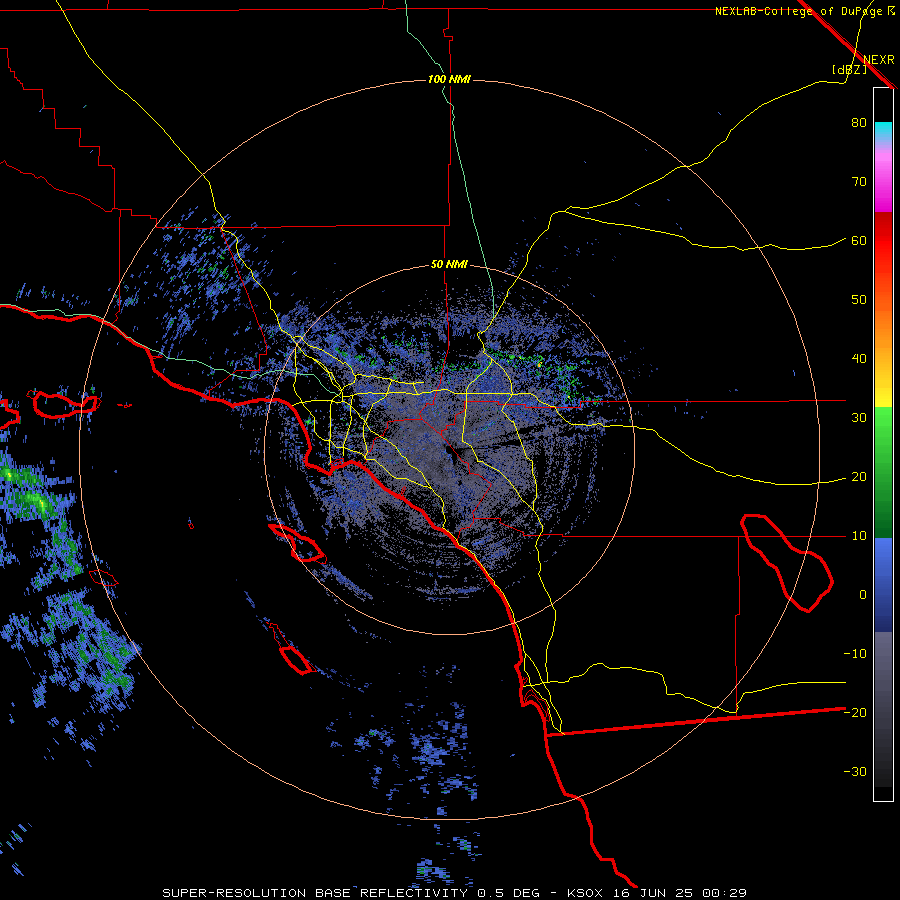The height and width of the screenshot is (900, 900).
Task: Click the 40 dBZ scale value
Action: [x=859, y=359]
